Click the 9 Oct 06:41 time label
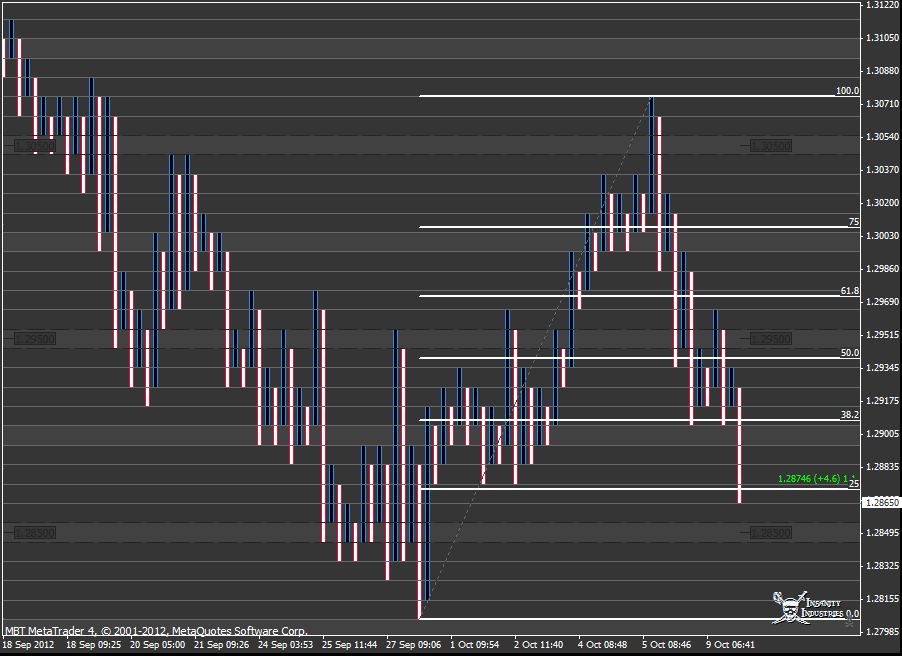Screen dimensions: 902x656 click(x=731, y=644)
